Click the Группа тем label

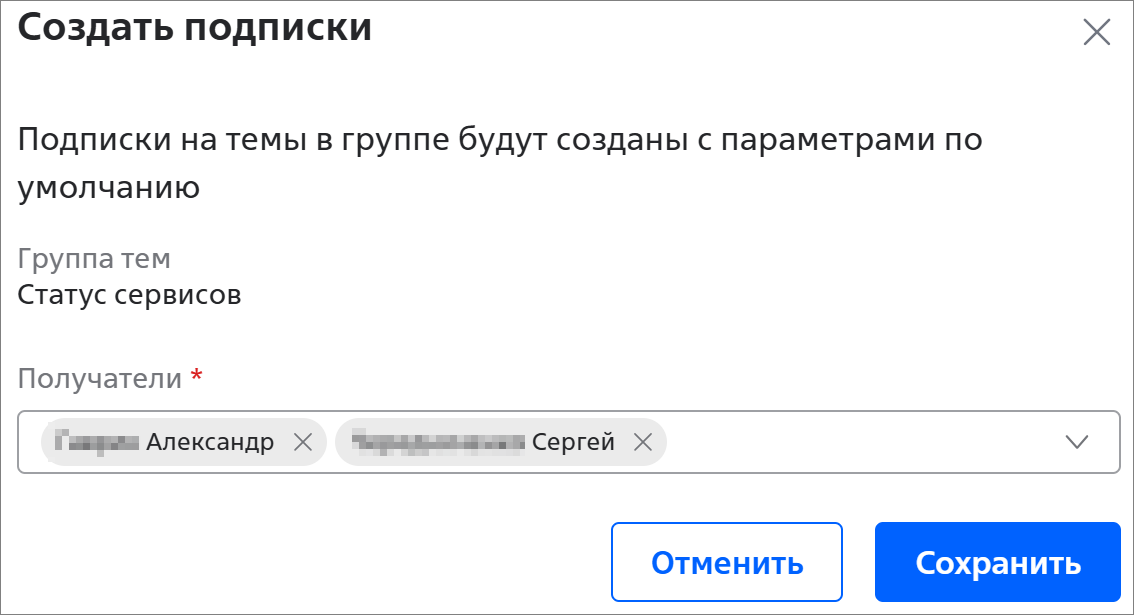94,258
